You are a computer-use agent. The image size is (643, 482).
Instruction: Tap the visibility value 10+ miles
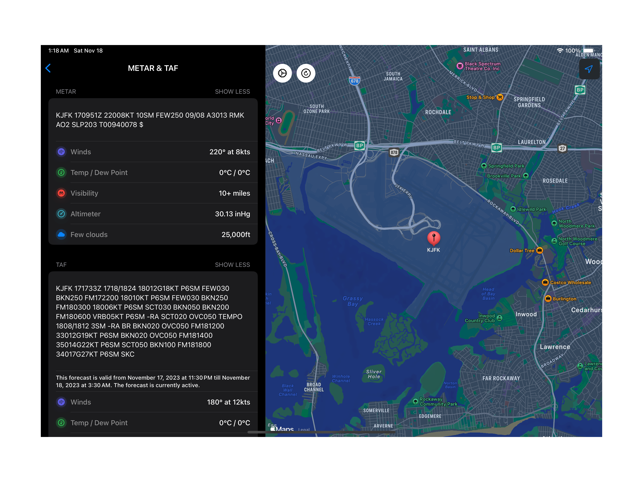tap(234, 193)
